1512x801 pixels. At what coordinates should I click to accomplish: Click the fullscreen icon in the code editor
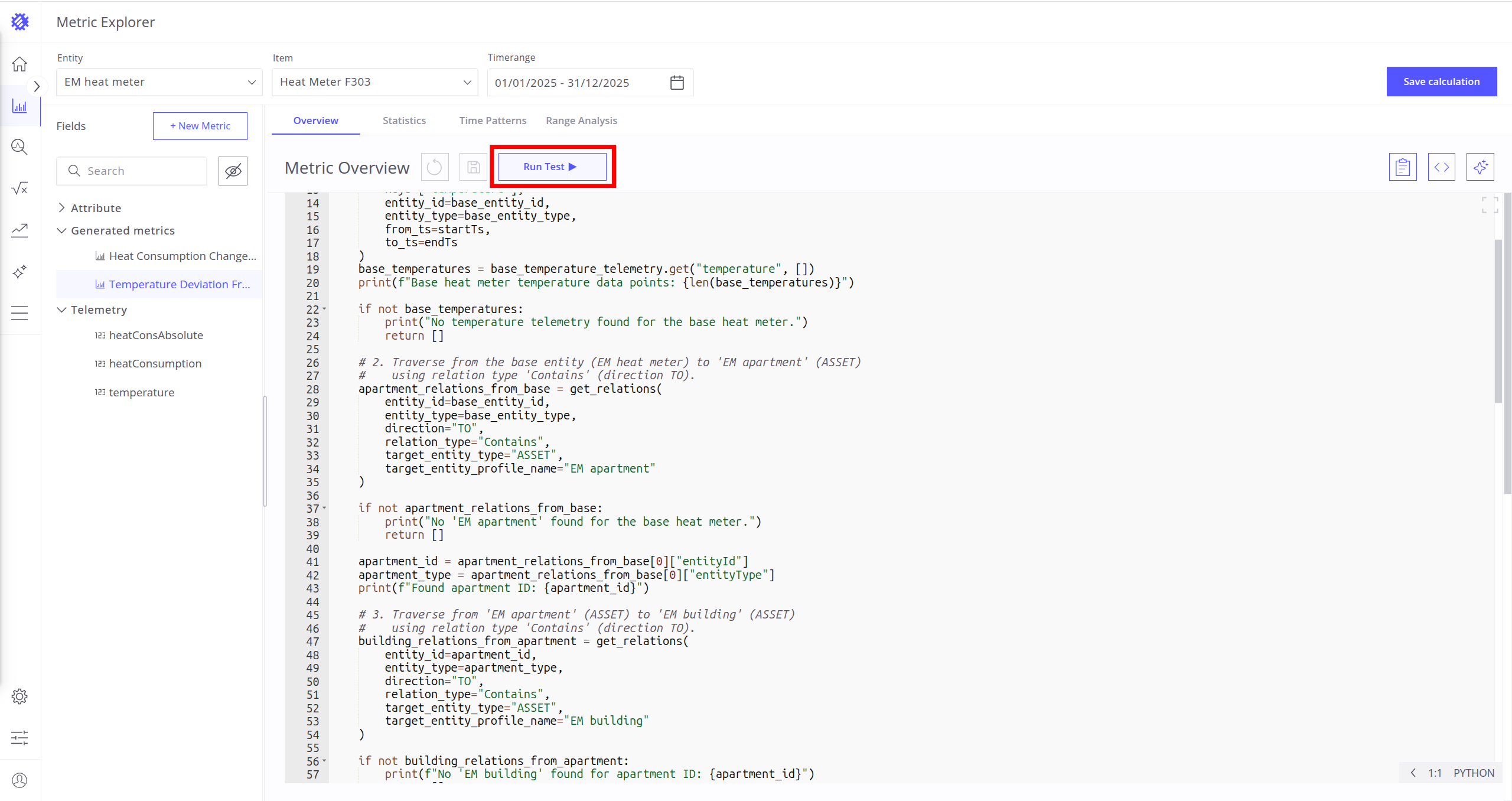(x=1490, y=205)
